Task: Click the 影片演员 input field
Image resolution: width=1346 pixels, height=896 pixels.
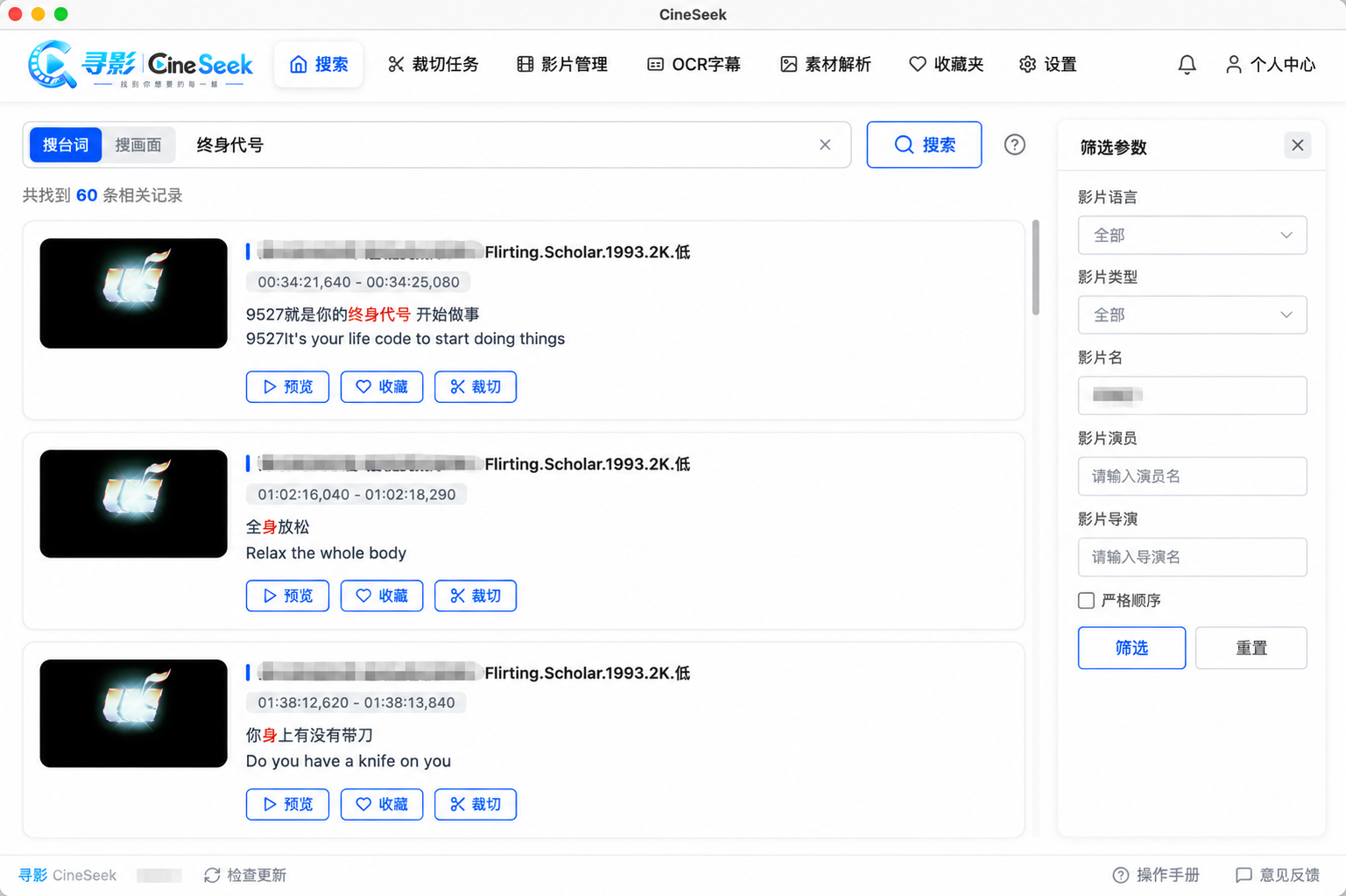Action: pos(1192,476)
